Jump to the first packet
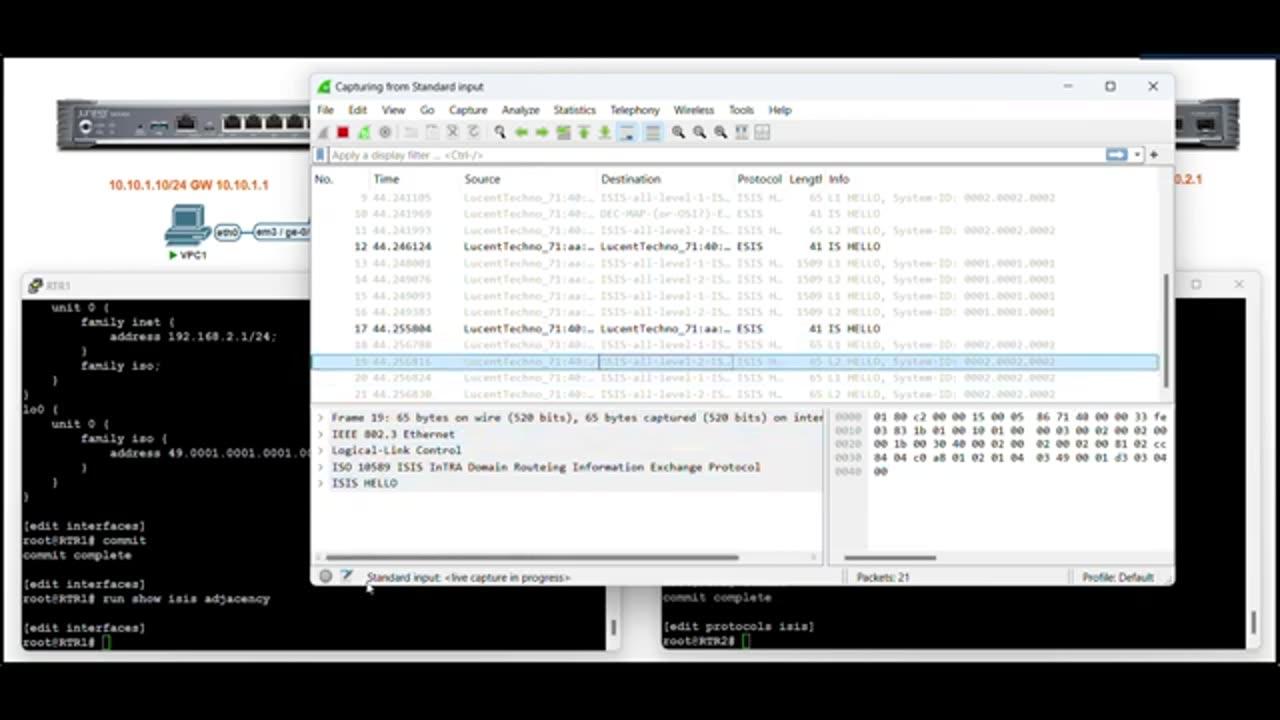The width and height of the screenshot is (1280, 720). (x=584, y=132)
